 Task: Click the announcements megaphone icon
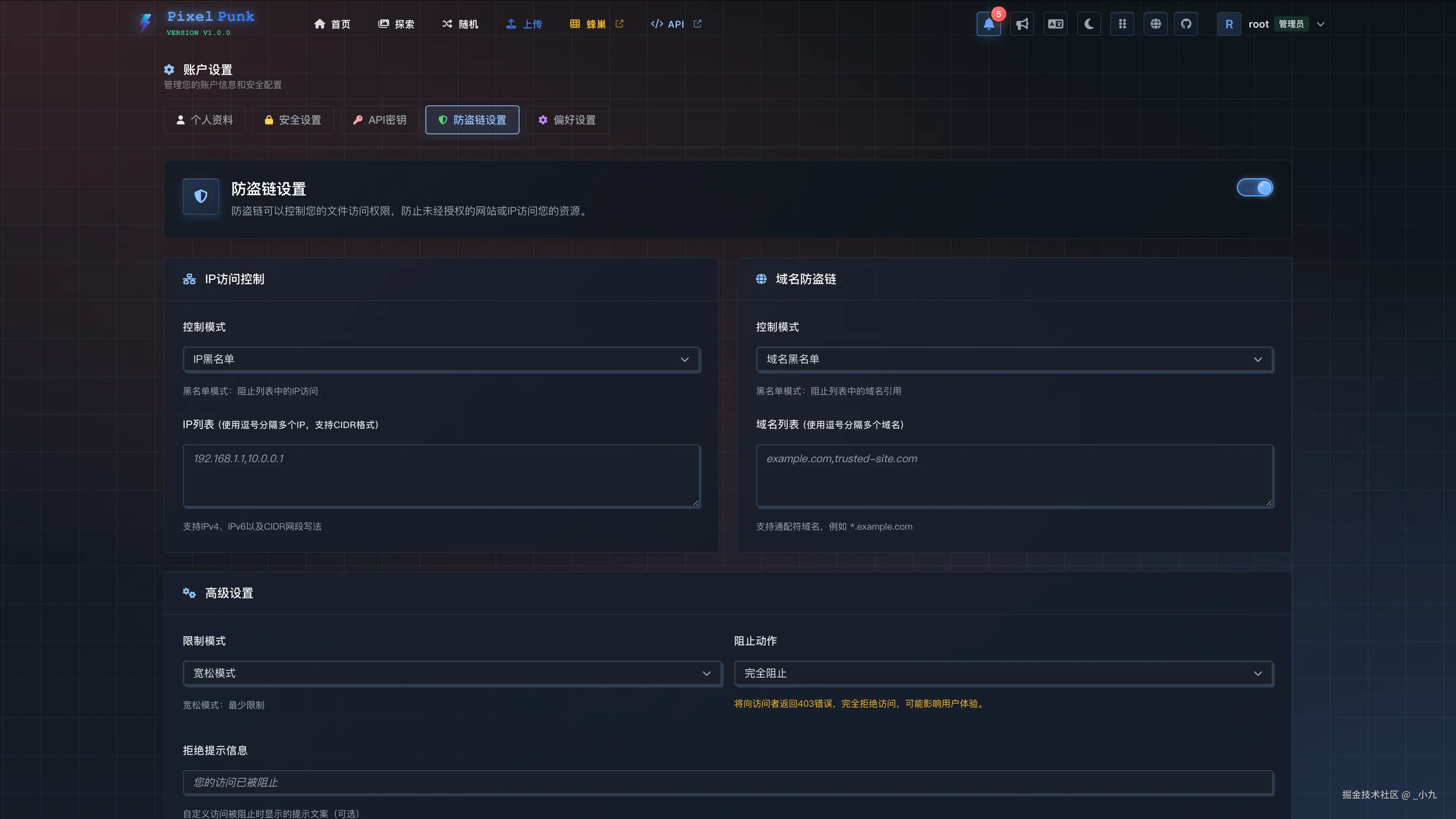pyautogui.click(x=1022, y=24)
